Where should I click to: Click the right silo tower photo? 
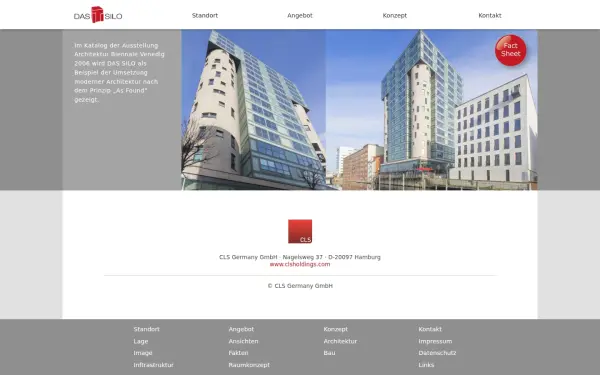point(432,110)
